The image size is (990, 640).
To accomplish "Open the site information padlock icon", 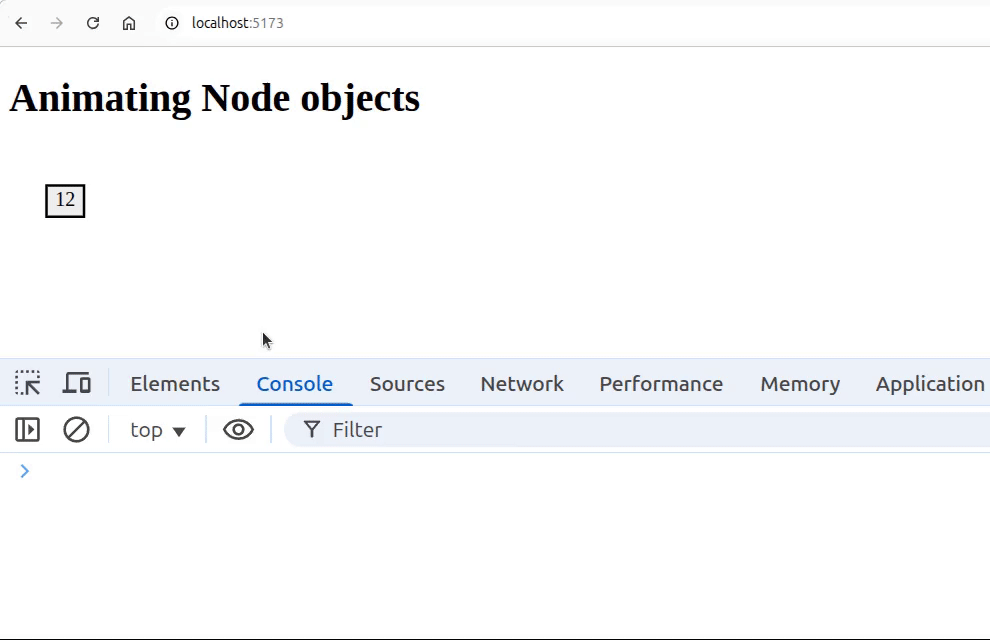I will (x=173, y=22).
